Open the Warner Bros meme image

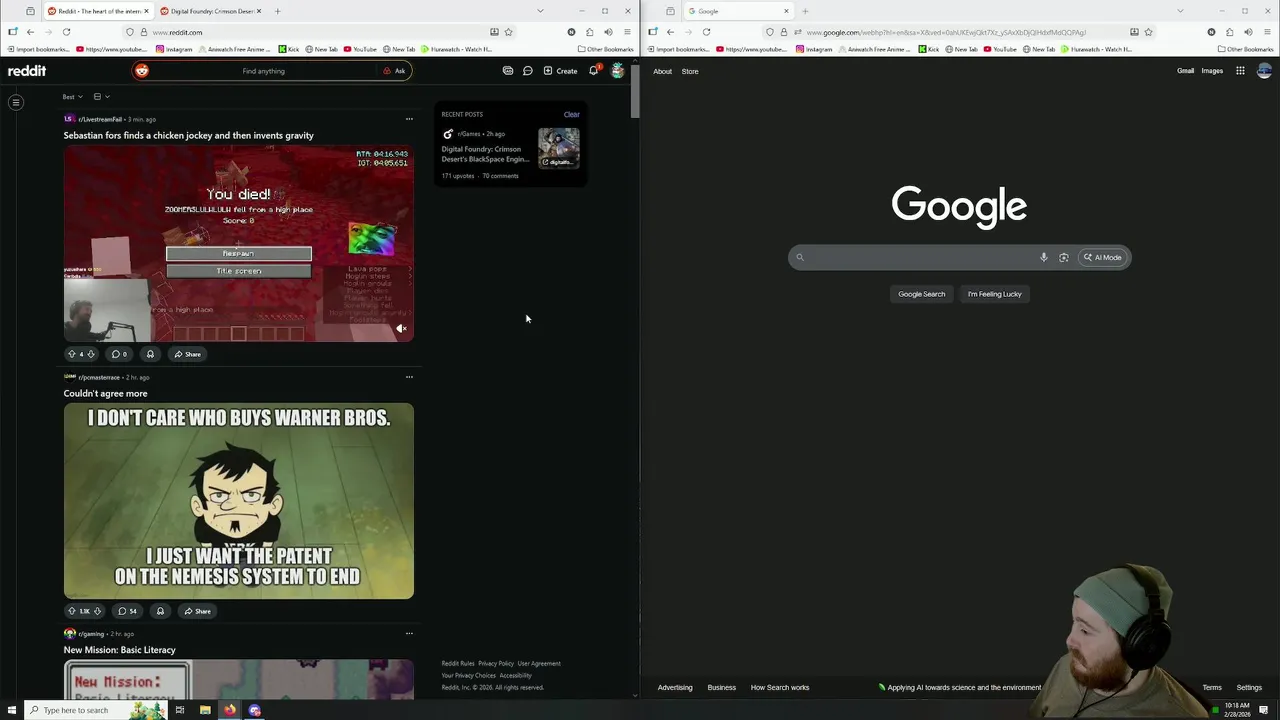point(239,501)
